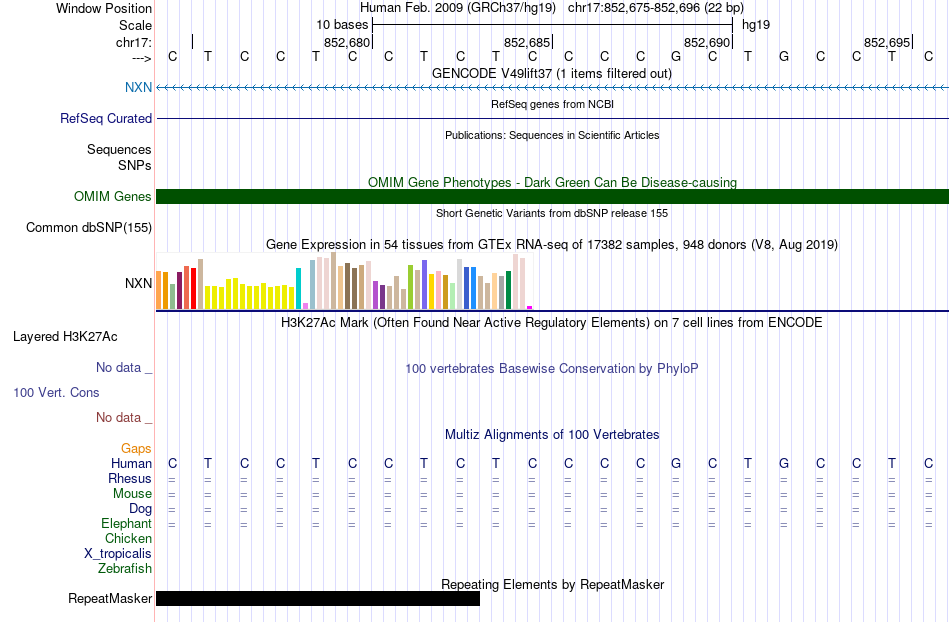Image resolution: width=950 pixels, height=622 pixels.
Task: Click the orange Gaps label
Action: pyautogui.click(x=136, y=448)
